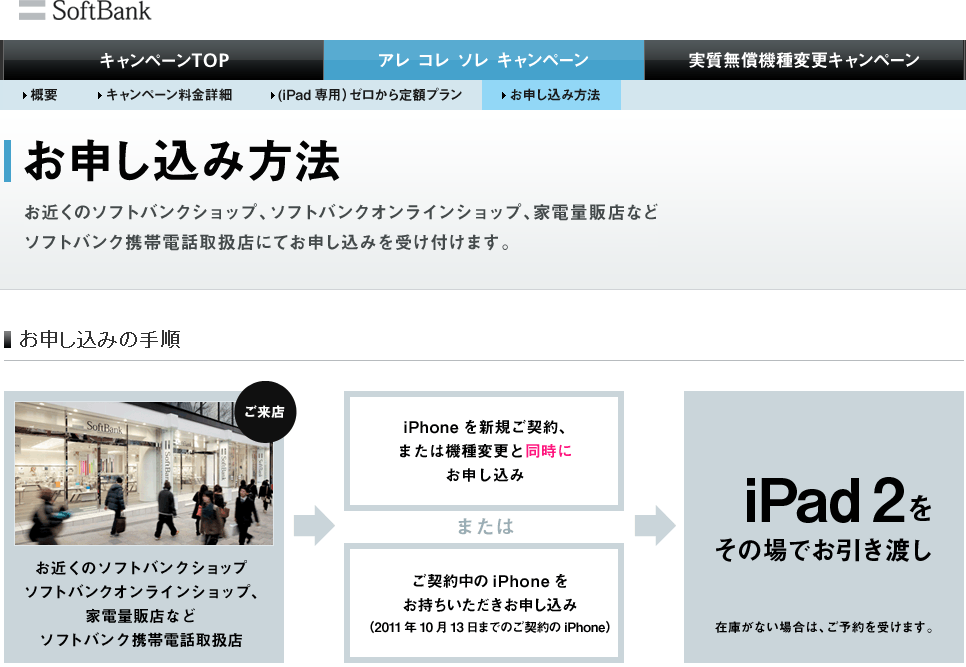Click the SoftBank shop storefront photo

pos(144,473)
